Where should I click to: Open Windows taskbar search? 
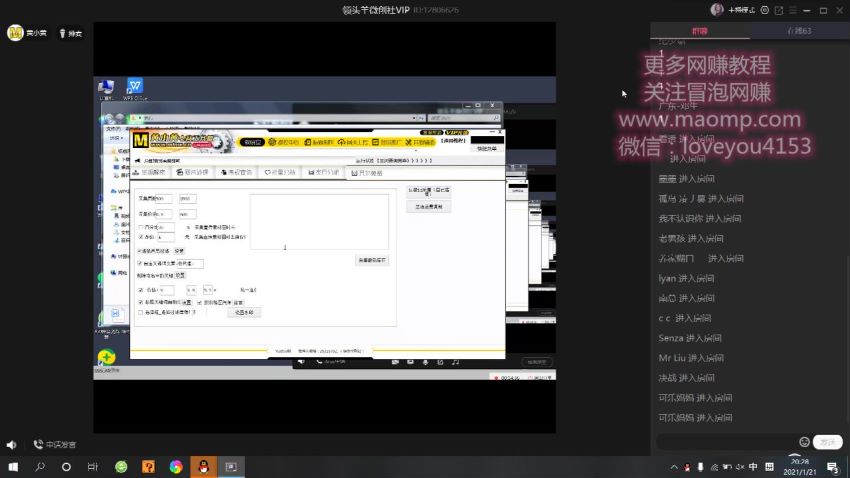click(40, 467)
